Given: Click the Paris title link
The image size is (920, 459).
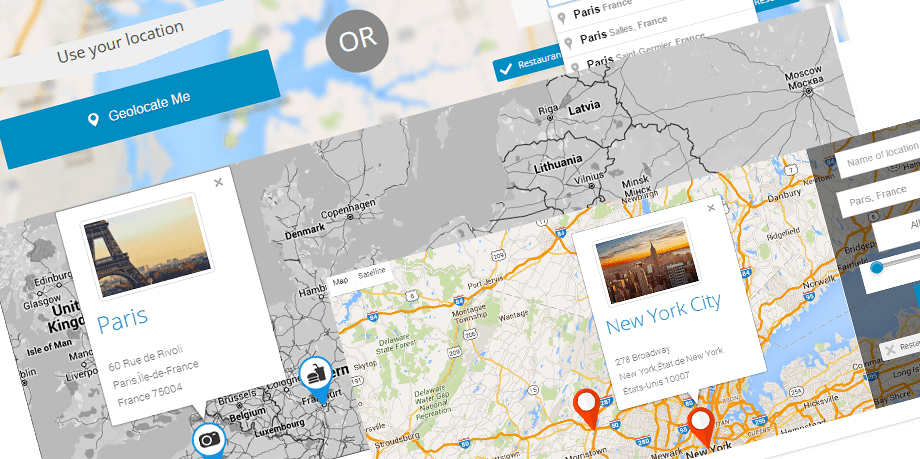Looking at the screenshot, I should coord(123,320).
